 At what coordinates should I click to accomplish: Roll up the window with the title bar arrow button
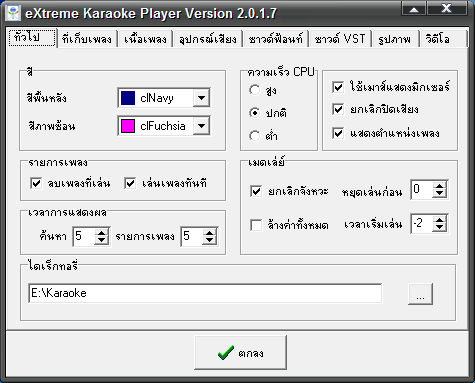(x=414, y=8)
